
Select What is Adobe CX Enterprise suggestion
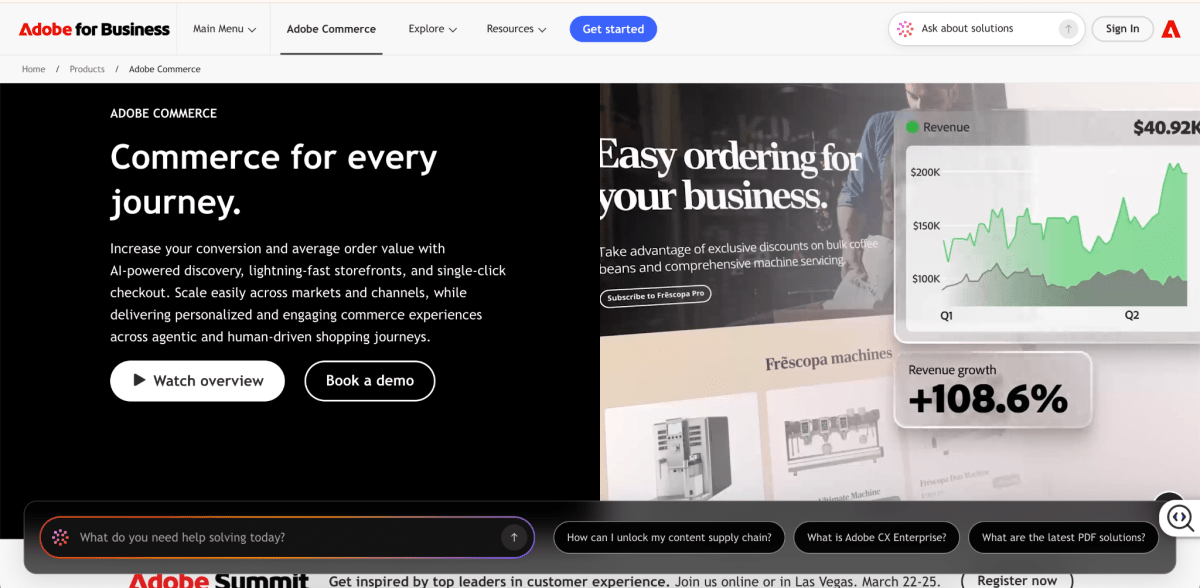tap(877, 537)
